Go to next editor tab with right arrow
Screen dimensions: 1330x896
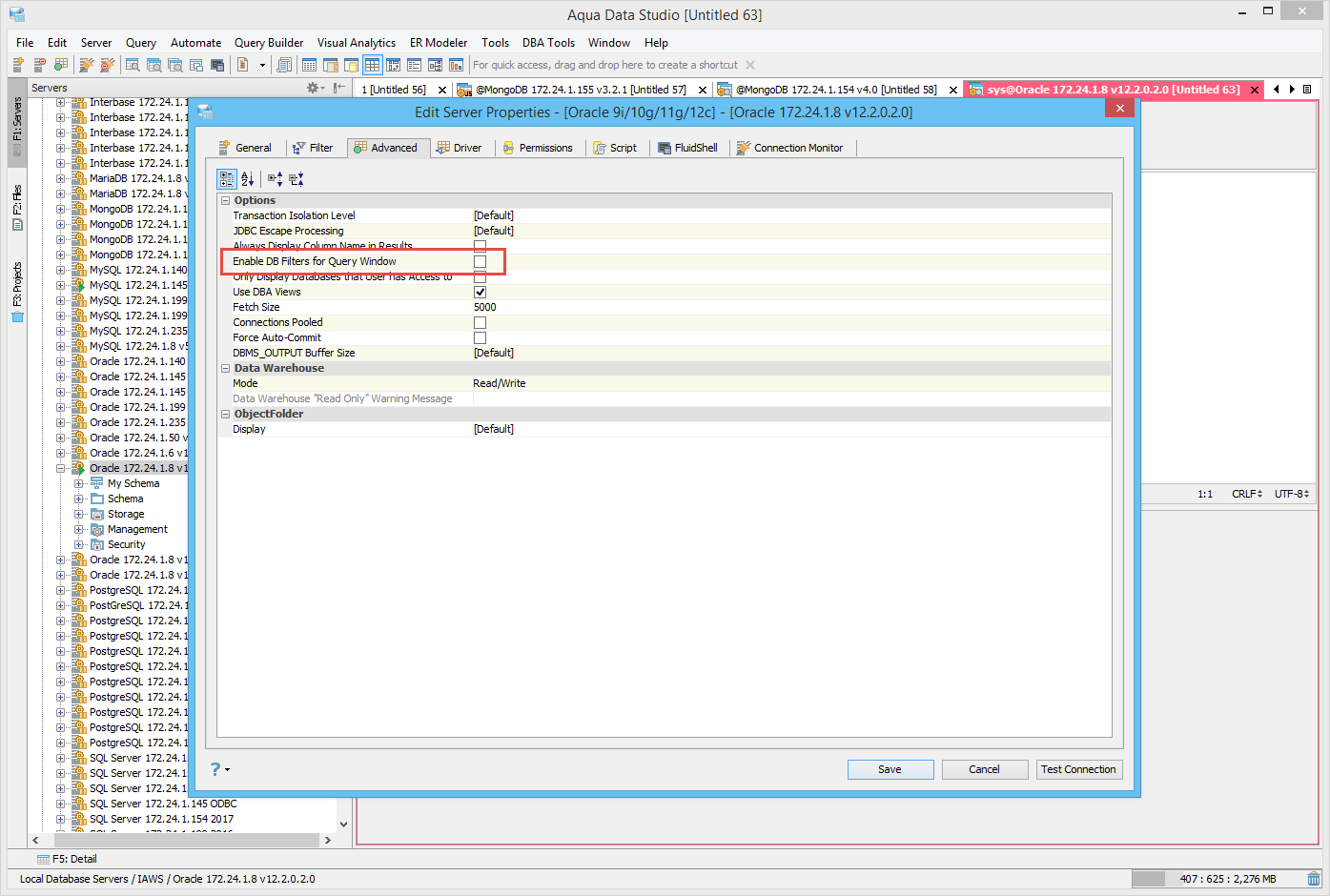[x=1292, y=90]
